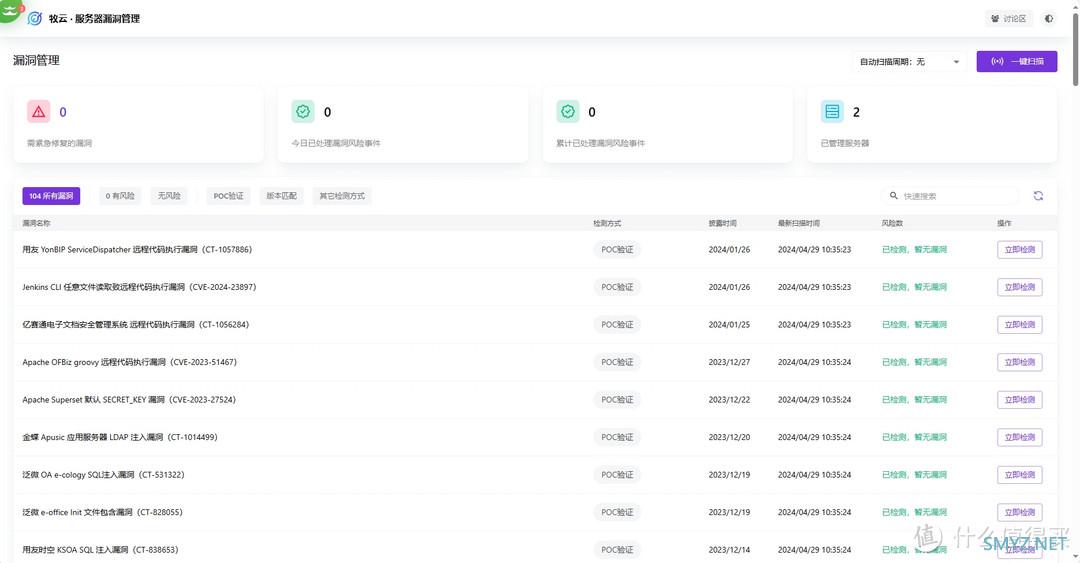Filter by 其它检测方式 tab
This screenshot has width=1080, height=563.
click(342, 196)
